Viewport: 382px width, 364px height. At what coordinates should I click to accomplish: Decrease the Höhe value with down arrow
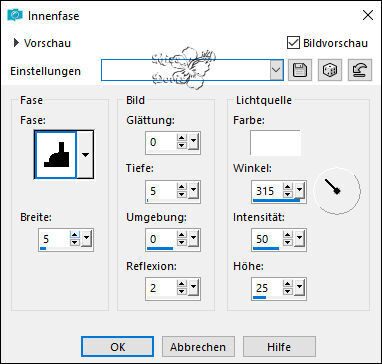[x=287, y=292]
